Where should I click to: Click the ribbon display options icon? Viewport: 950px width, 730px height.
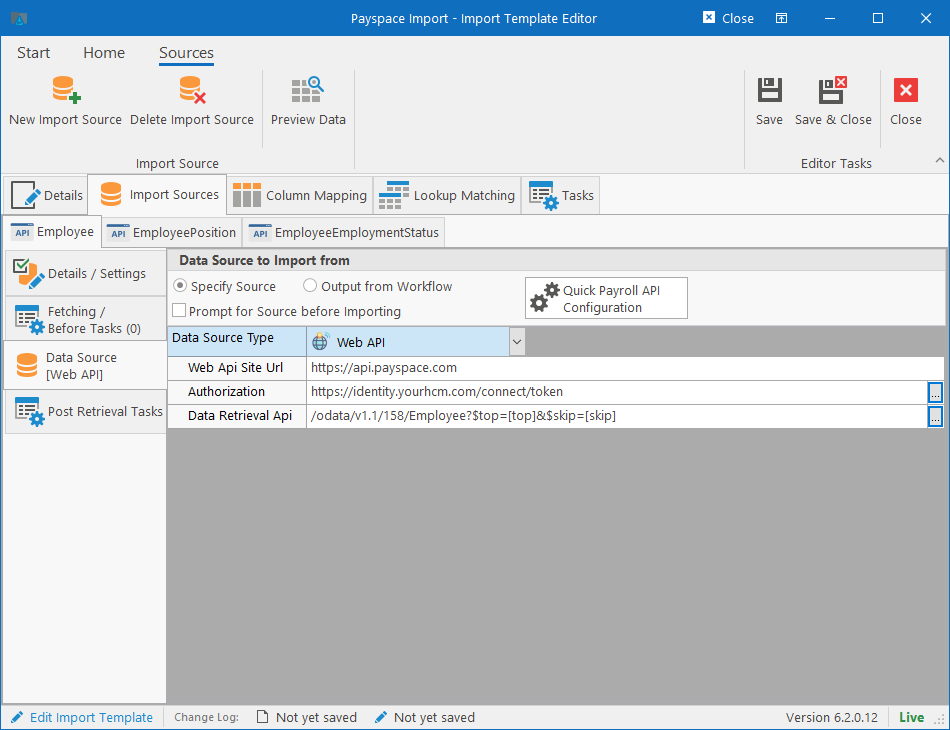coord(782,18)
